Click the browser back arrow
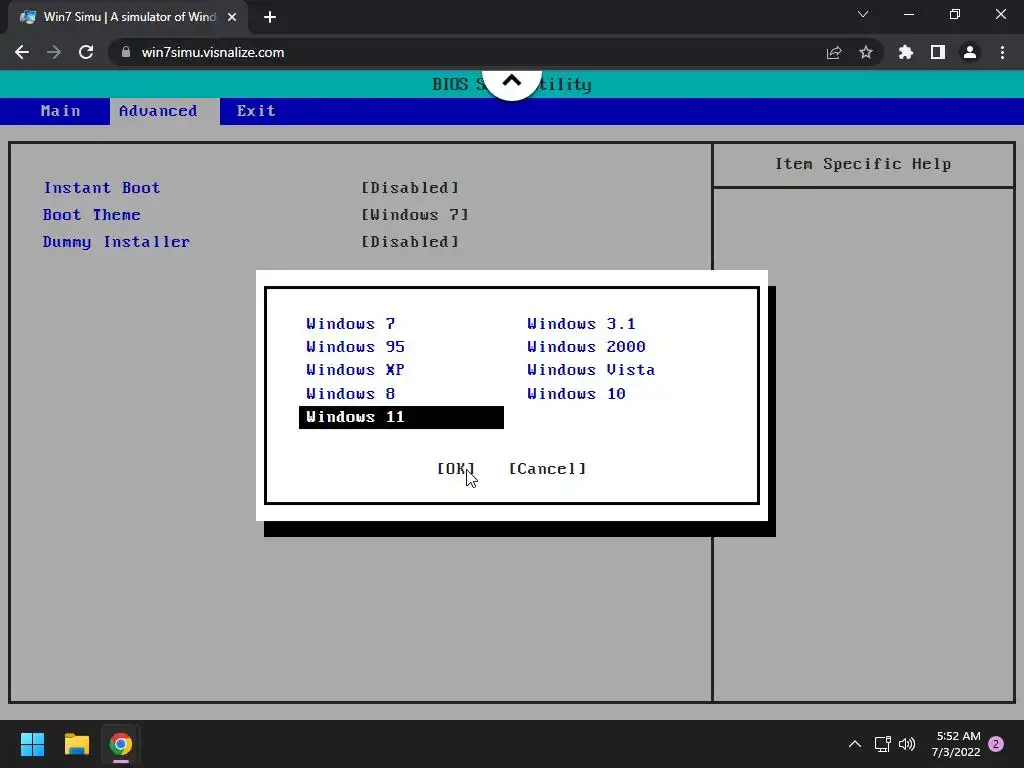The height and width of the screenshot is (768, 1024). [x=22, y=52]
